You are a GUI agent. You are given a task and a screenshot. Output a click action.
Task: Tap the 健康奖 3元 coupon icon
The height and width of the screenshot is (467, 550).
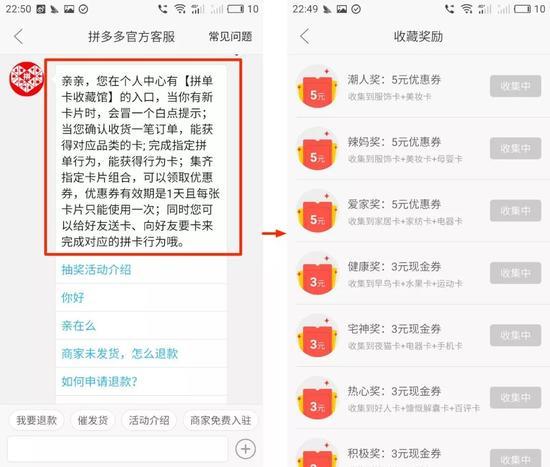tap(318, 273)
